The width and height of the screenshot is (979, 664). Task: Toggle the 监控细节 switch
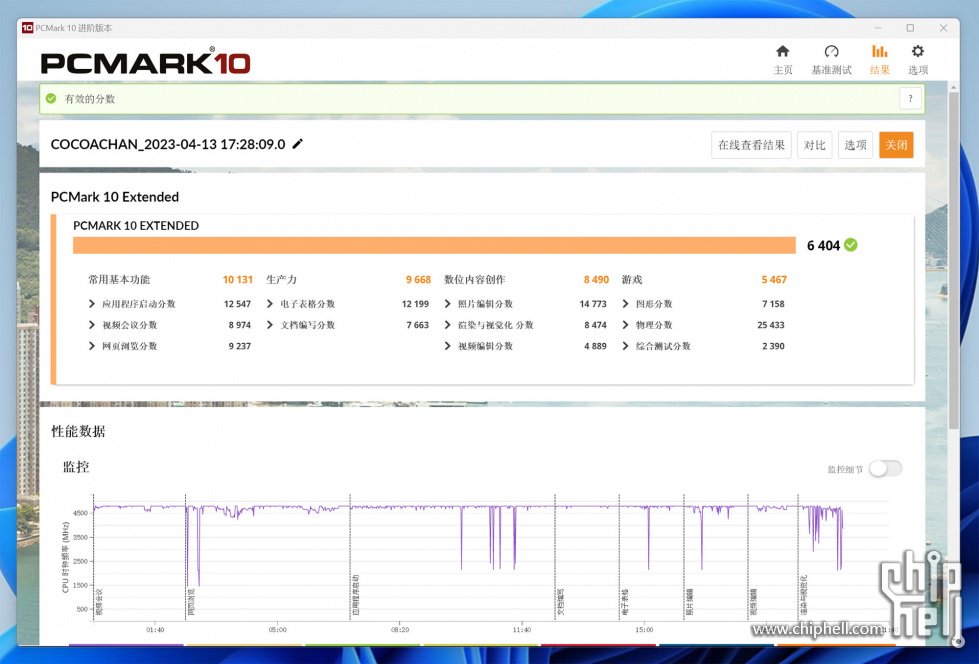pyautogui.click(x=885, y=468)
